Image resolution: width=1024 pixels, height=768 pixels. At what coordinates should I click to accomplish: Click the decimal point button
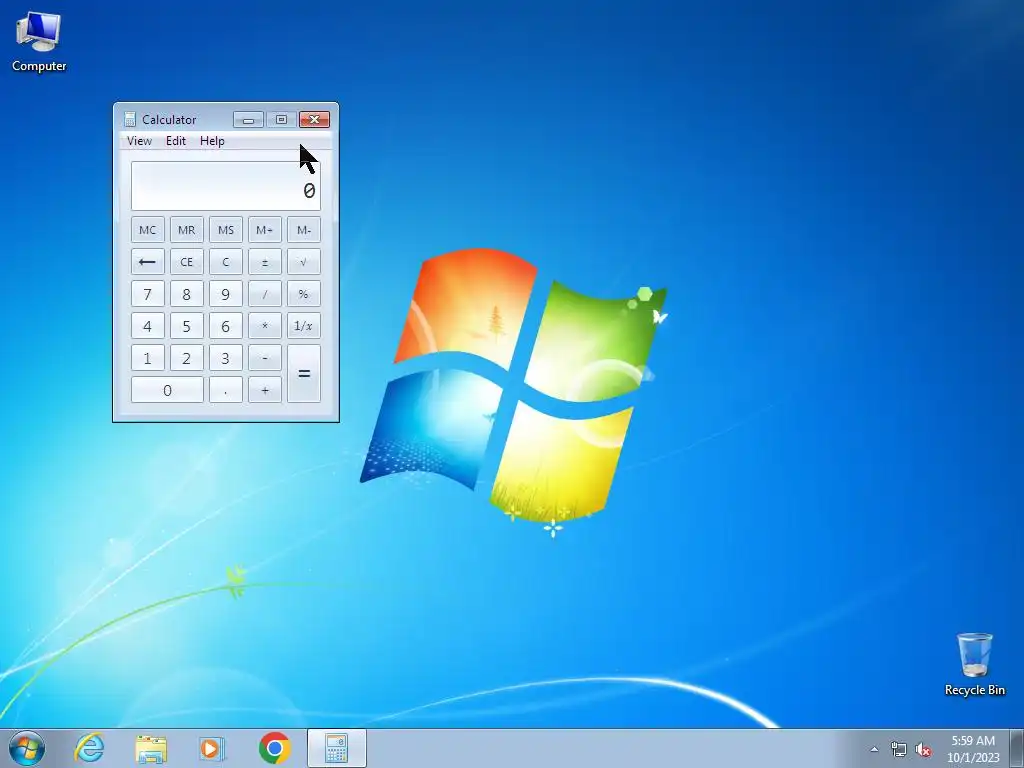pyautogui.click(x=226, y=390)
